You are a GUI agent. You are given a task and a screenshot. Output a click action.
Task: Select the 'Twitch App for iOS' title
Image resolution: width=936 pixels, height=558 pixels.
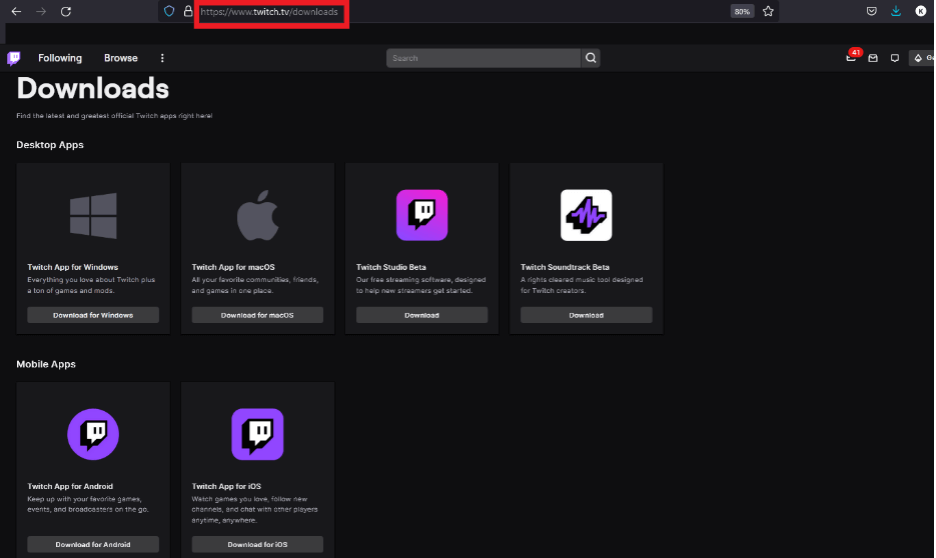[x=226, y=486]
